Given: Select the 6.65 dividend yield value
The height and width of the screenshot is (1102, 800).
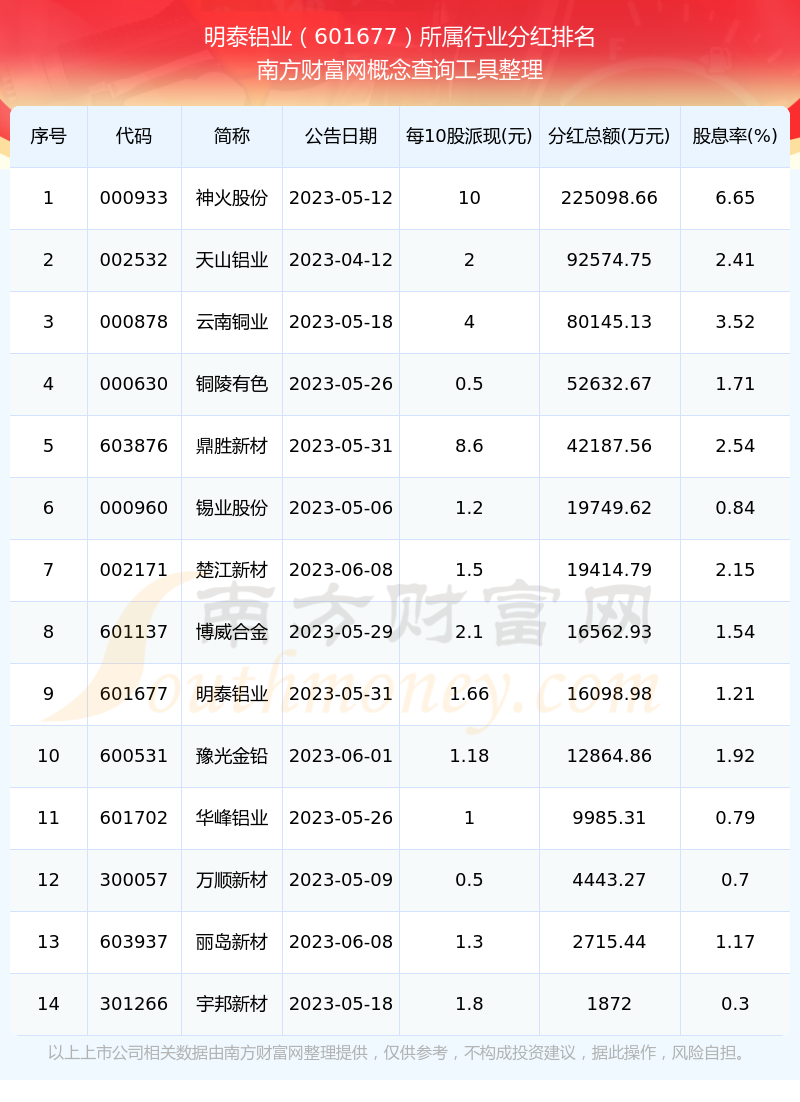Looking at the screenshot, I should 735,198.
